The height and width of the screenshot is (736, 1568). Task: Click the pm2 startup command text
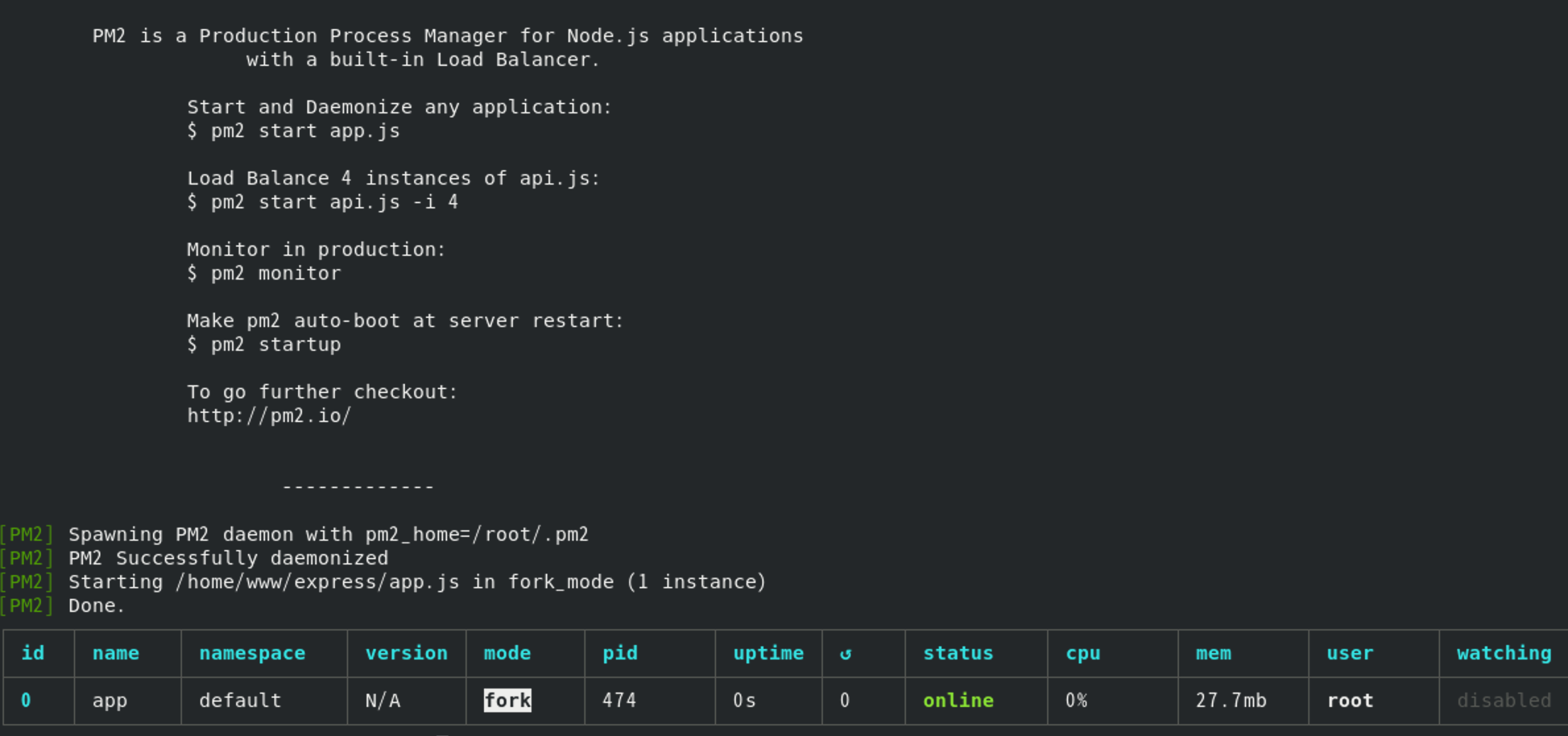(x=264, y=344)
